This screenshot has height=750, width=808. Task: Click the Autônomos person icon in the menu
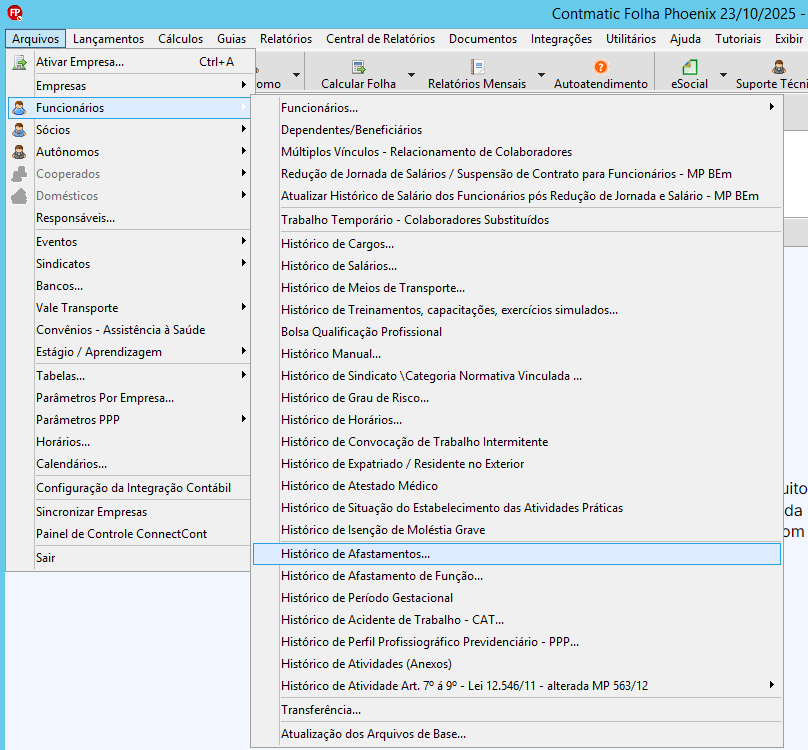pos(19,152)
